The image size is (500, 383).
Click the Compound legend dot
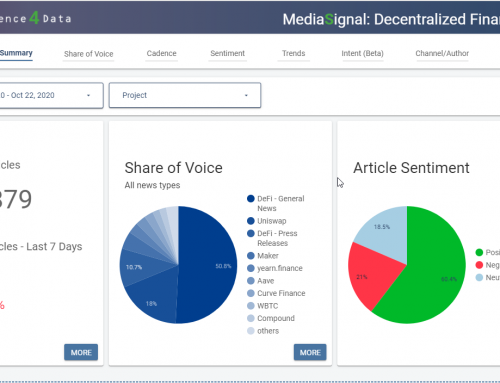point(251,318)
